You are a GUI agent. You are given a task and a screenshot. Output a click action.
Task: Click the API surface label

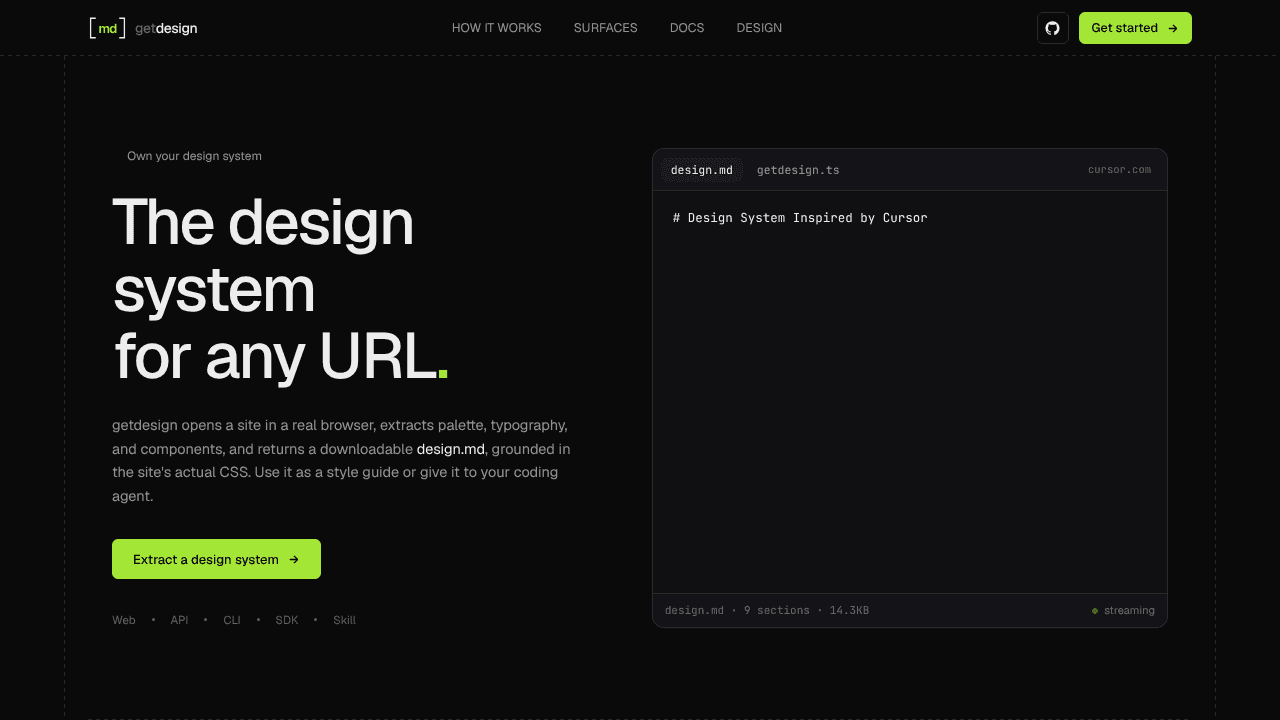[179, 620]
